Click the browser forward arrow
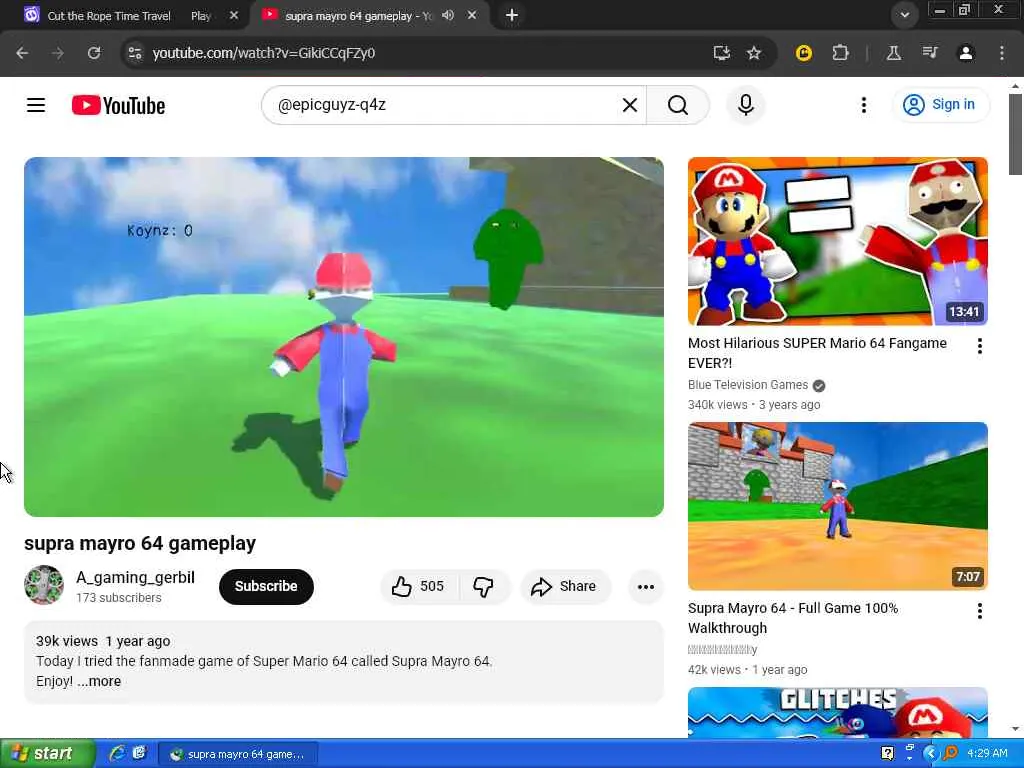The image size is (1024, 768). [x=58, y=53]
